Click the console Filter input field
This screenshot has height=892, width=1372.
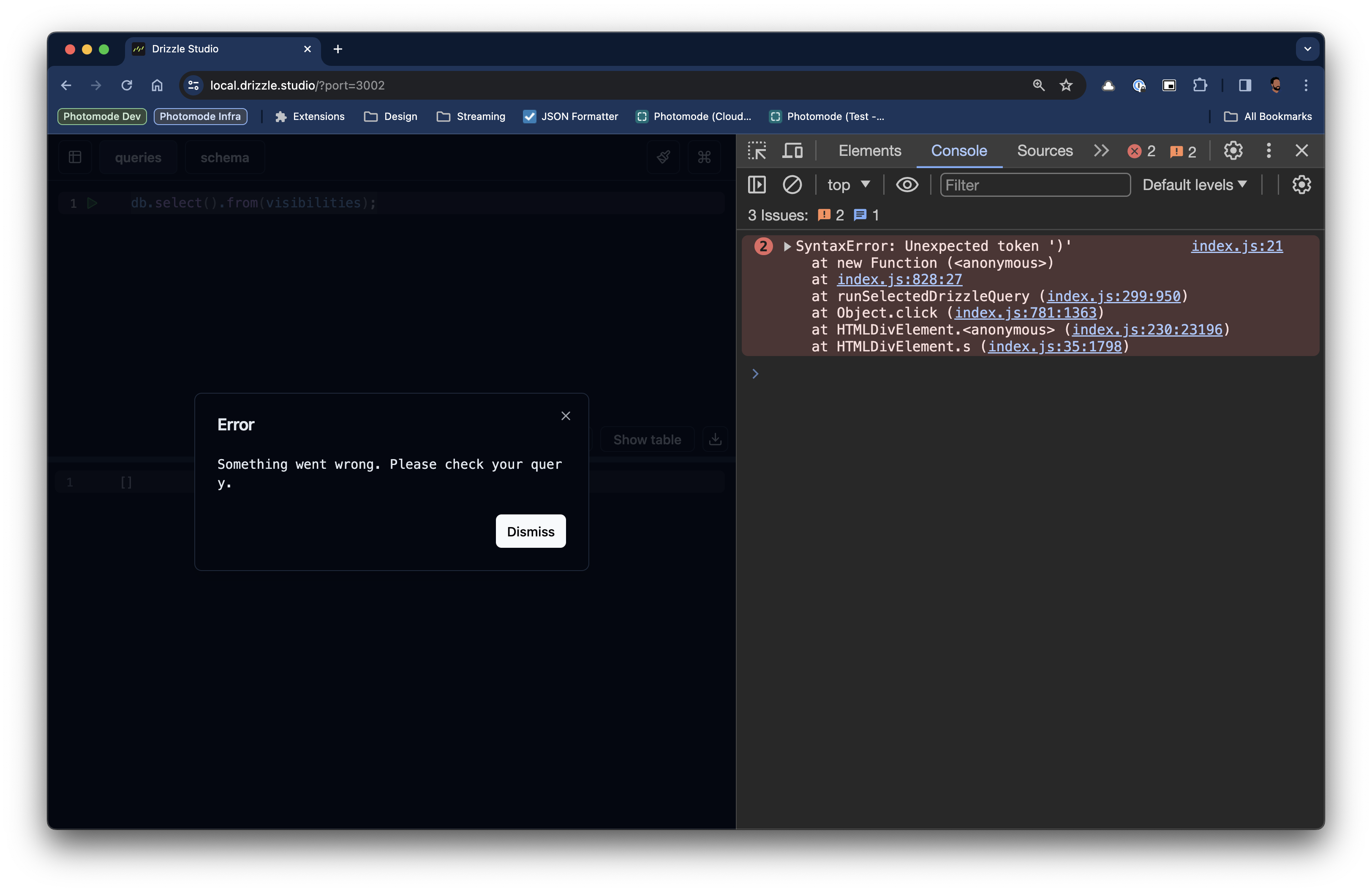[x=1035, y=185]
